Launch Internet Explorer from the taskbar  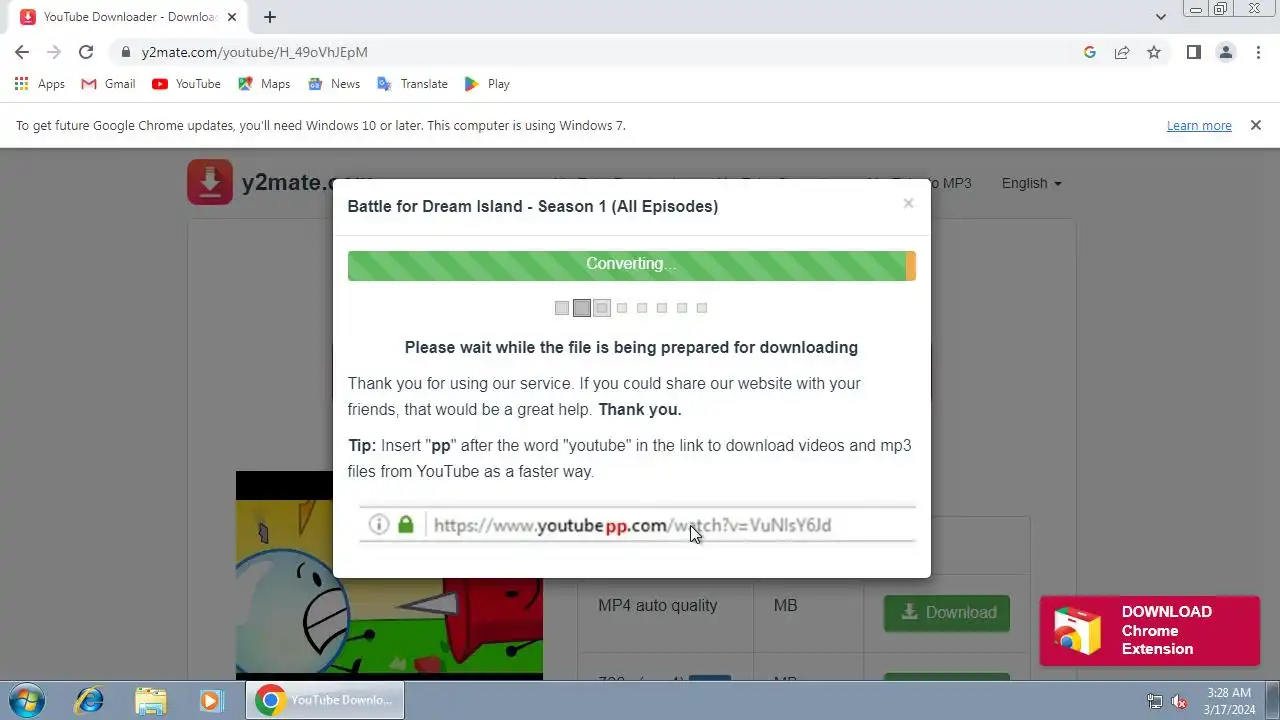coord(89,700)
